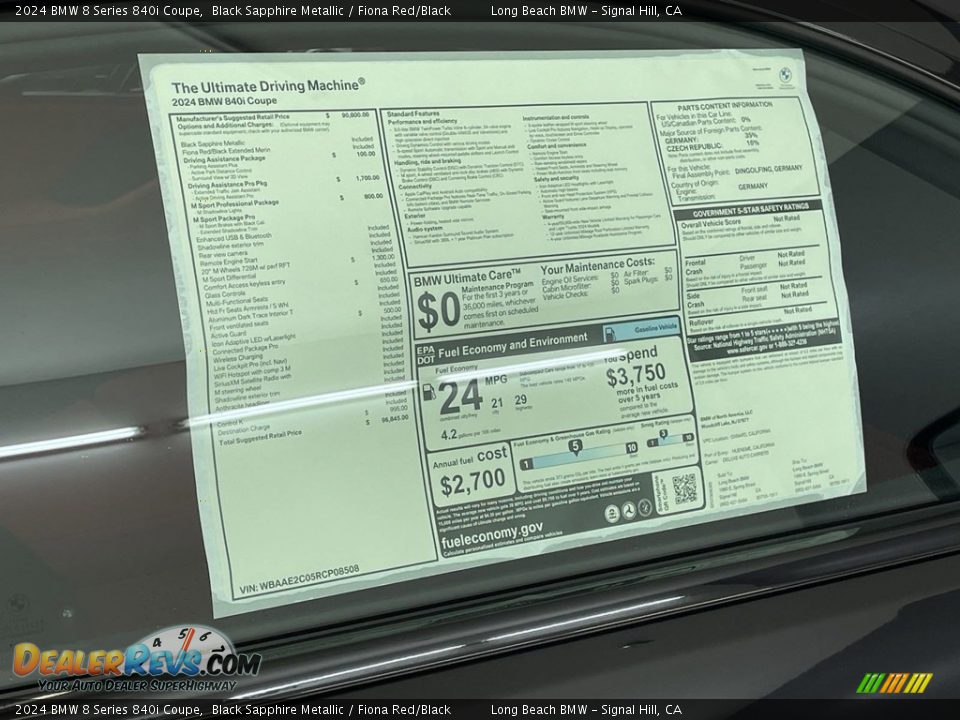Click the large '$0' maintenance cost

438,310
